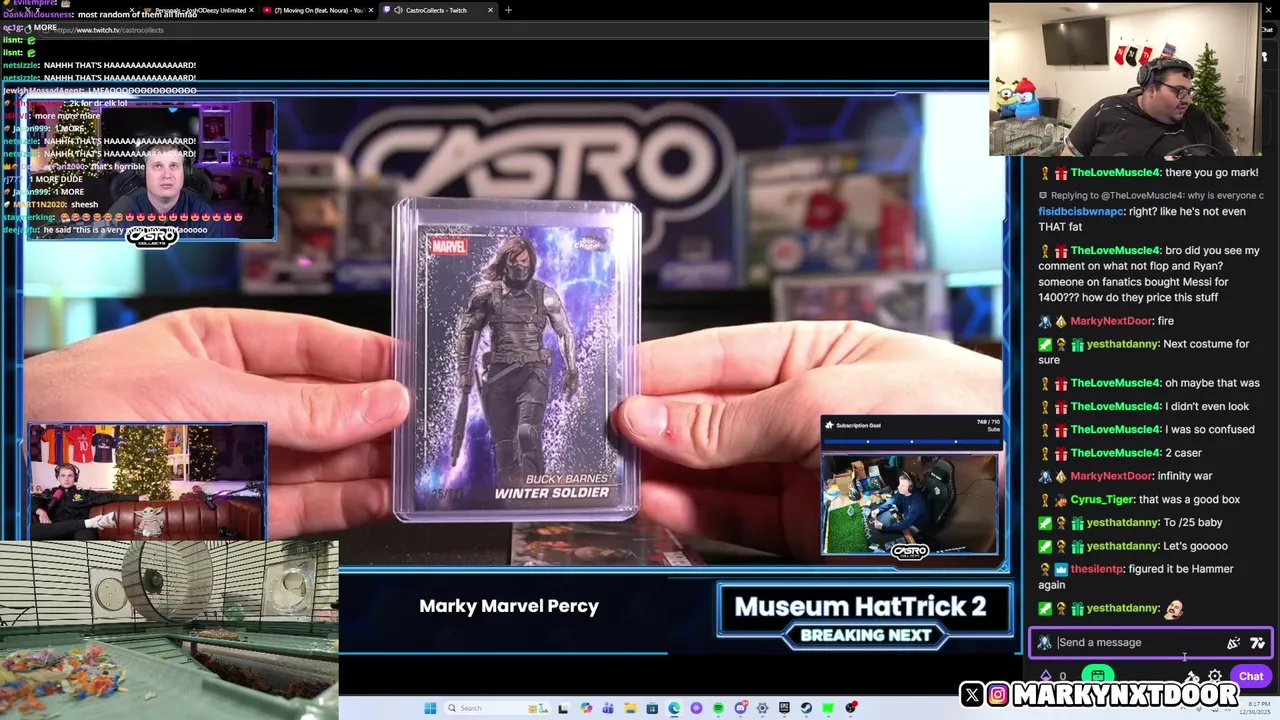Viewport: 1280px width, 720px height.
Task: Click yesthatdanny's name beside 'Let's gooooo'
Action: click(x=1123, y=546)
